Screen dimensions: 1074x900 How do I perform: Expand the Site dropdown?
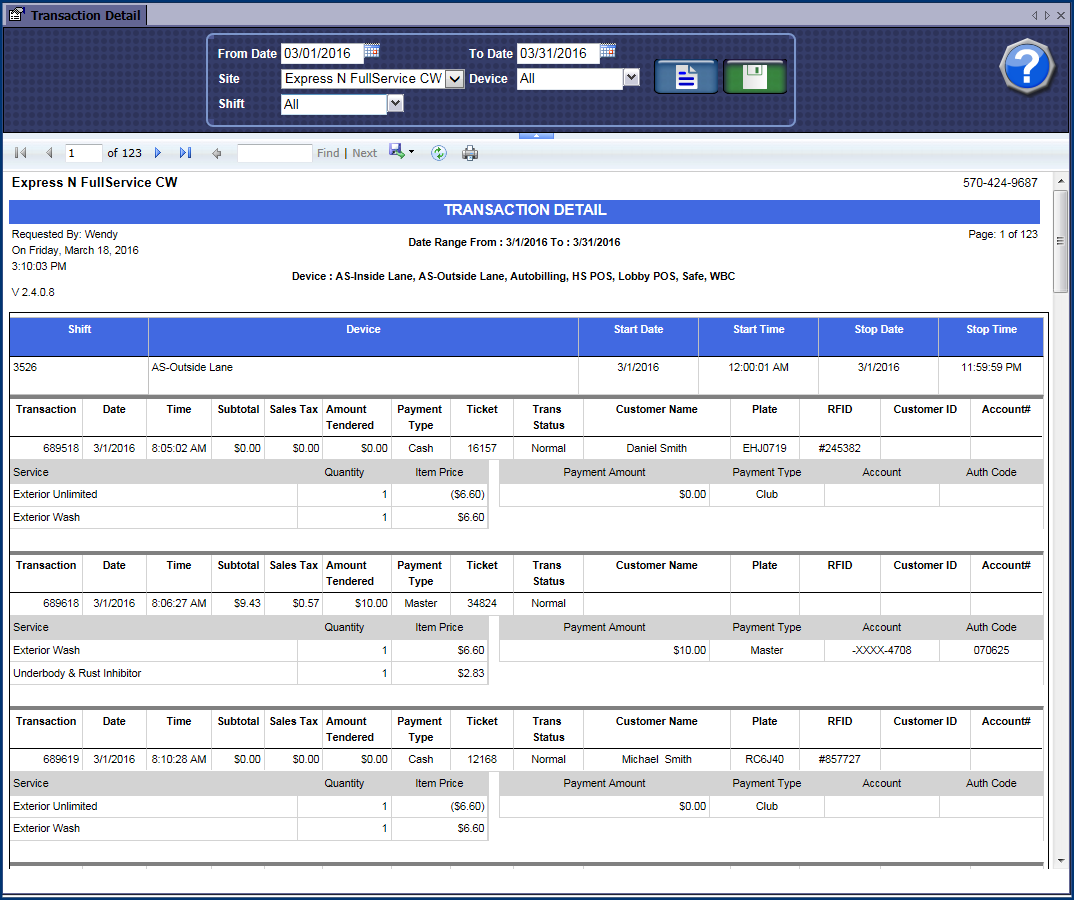[454, 79]
